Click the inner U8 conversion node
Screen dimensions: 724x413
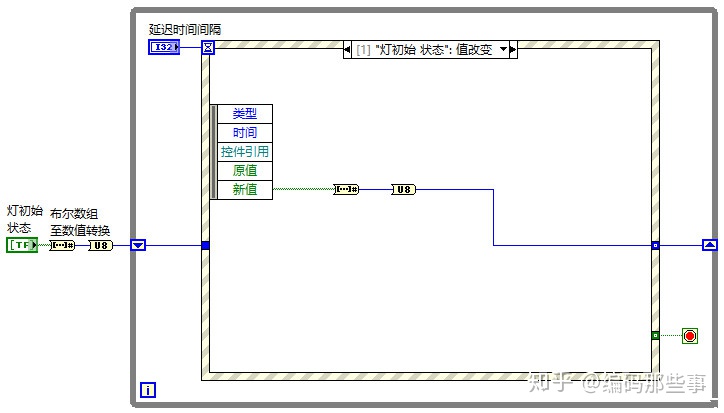(x=404, y=189)
